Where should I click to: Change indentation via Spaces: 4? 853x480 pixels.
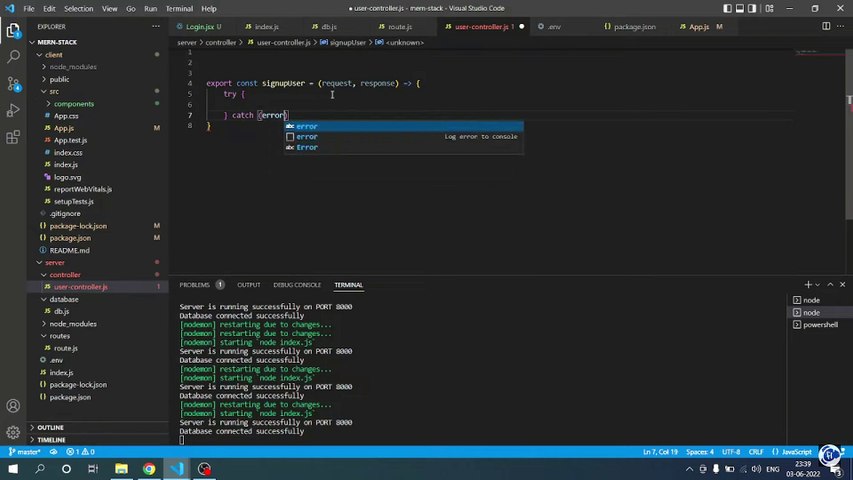coord(700,452)
